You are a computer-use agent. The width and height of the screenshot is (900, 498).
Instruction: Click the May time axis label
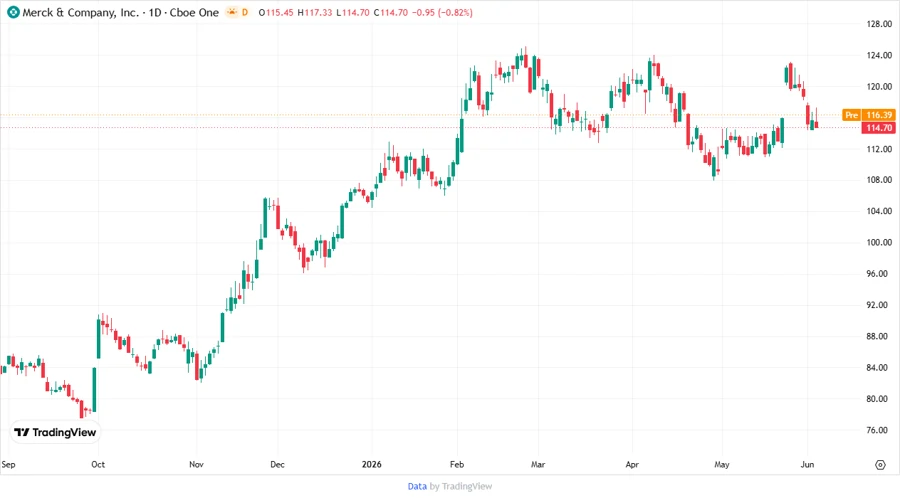tap(722, 465)
